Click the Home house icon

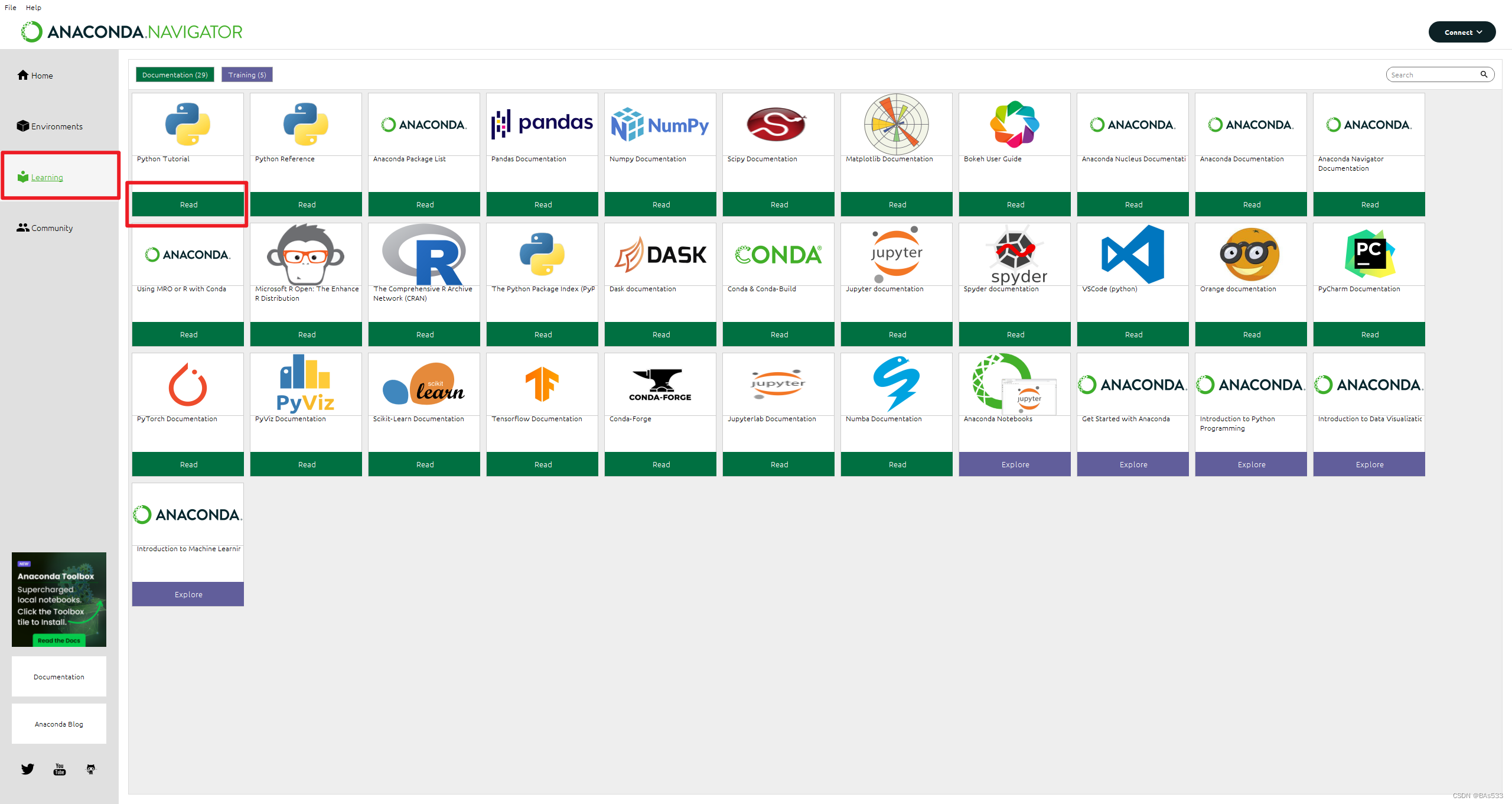point(23,75)
